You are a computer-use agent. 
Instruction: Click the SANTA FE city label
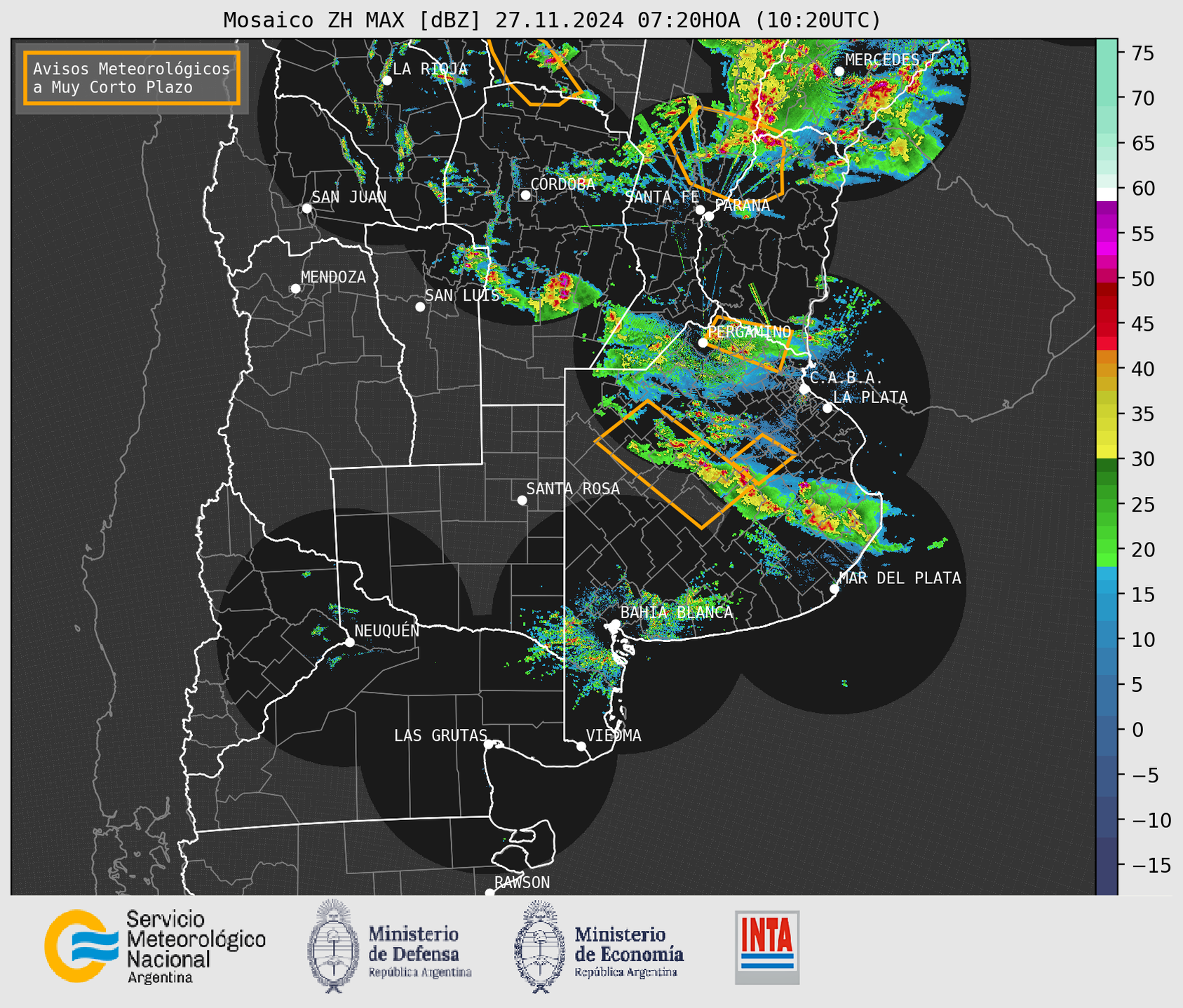(662, 197)
